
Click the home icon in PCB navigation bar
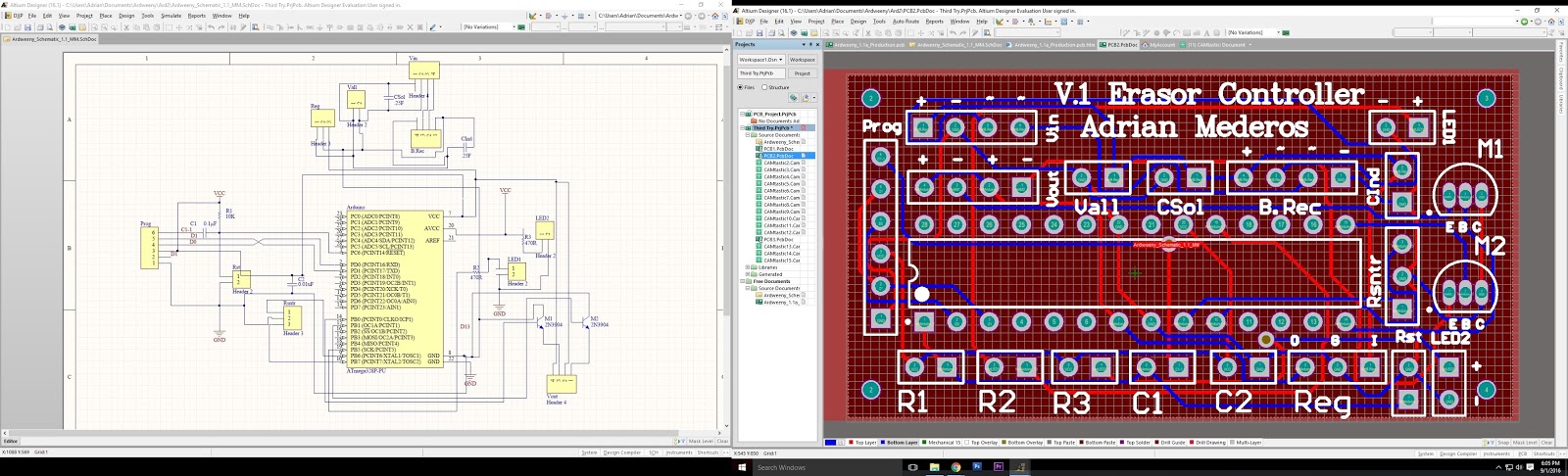click(x=1551, y=22)
